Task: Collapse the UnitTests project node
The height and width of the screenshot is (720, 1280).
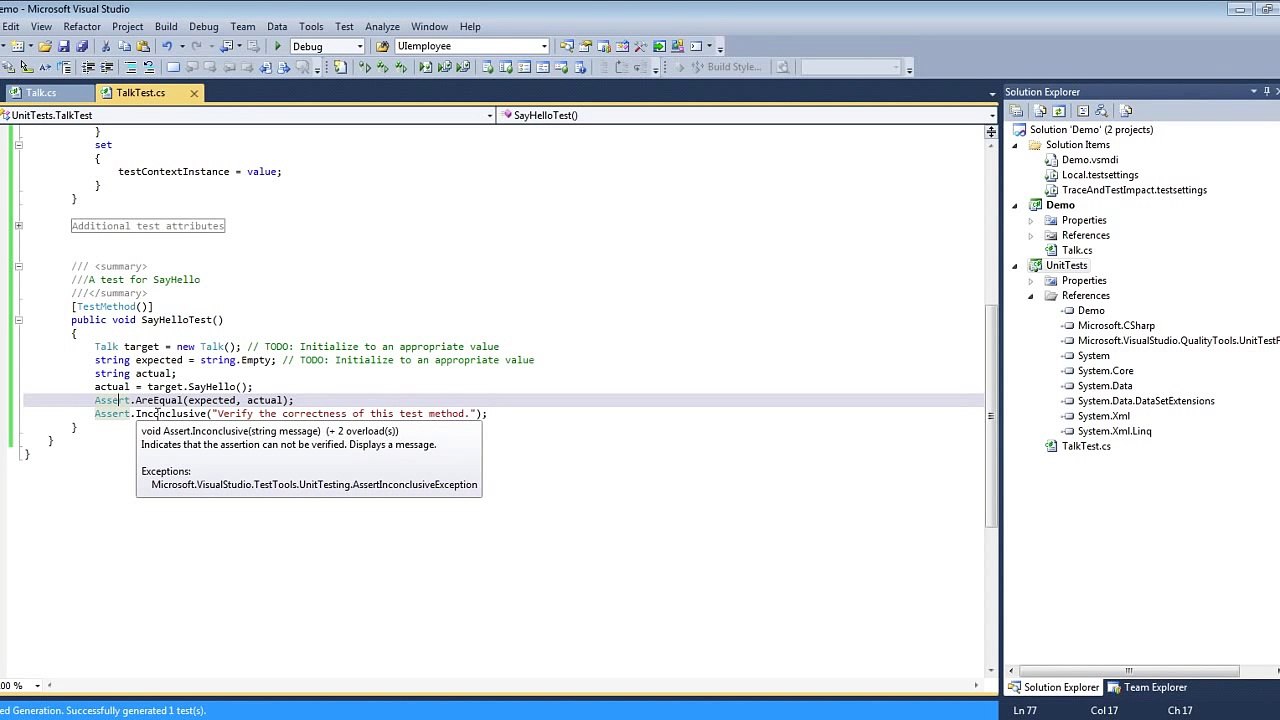Action: pyautogui.click(x=1015, y=265)
